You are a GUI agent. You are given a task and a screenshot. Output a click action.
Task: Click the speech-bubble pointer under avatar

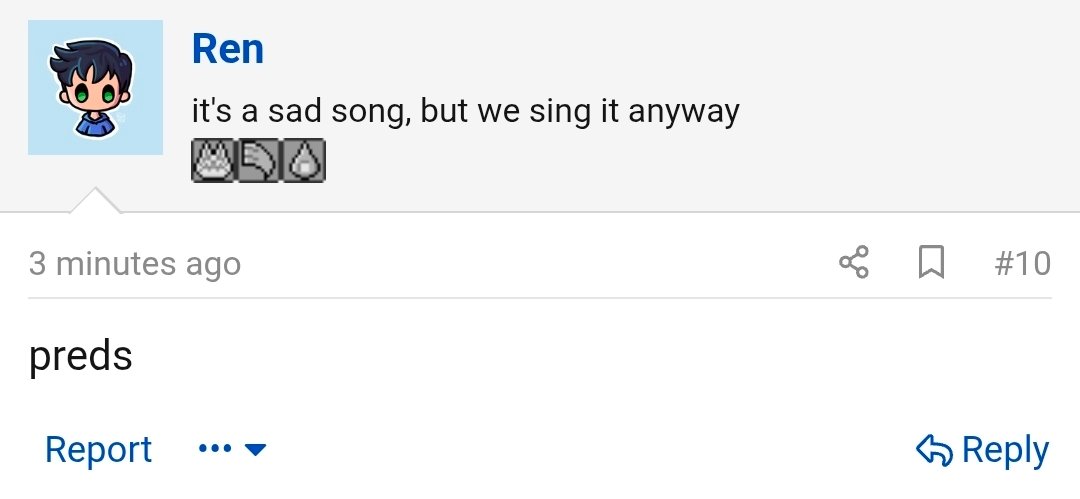[x=95, y=200]
